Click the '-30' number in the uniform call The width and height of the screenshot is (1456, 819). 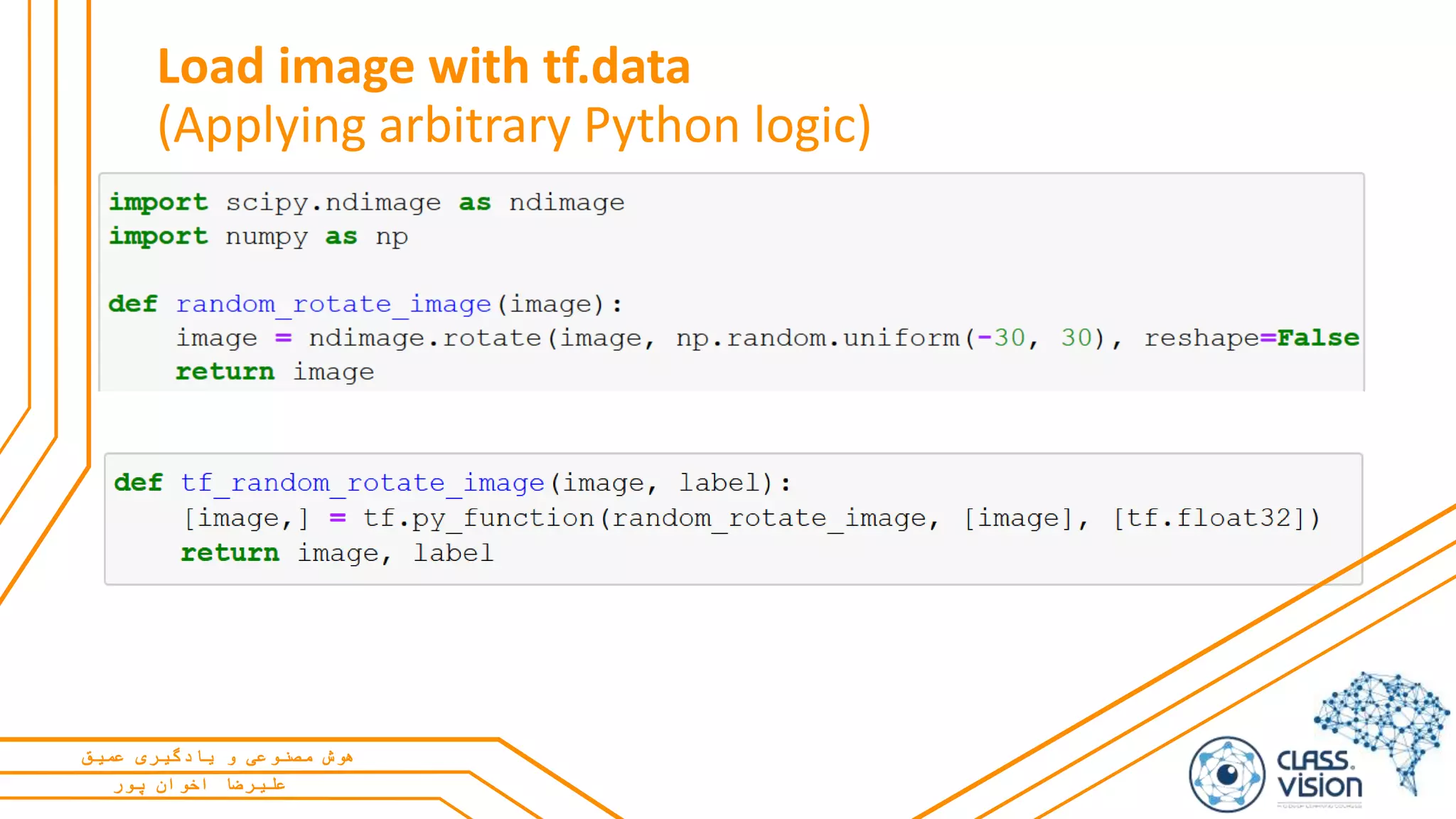(x=1001, y=338)
